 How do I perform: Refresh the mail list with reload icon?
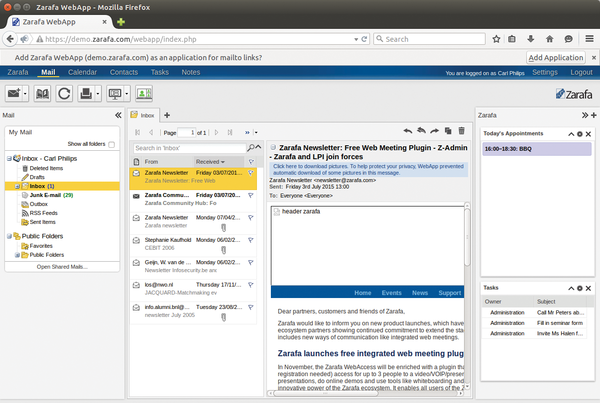64,93
